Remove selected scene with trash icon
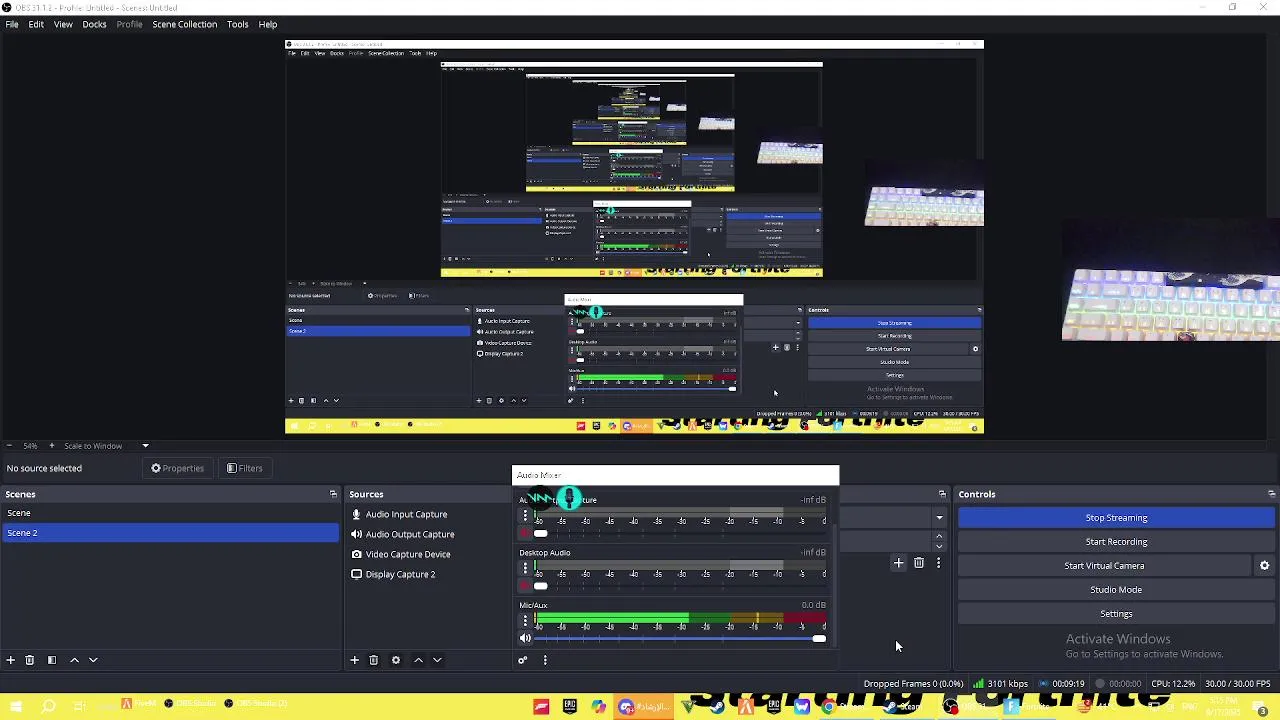The image size is (1280, 720). click(x=30, y=660)
